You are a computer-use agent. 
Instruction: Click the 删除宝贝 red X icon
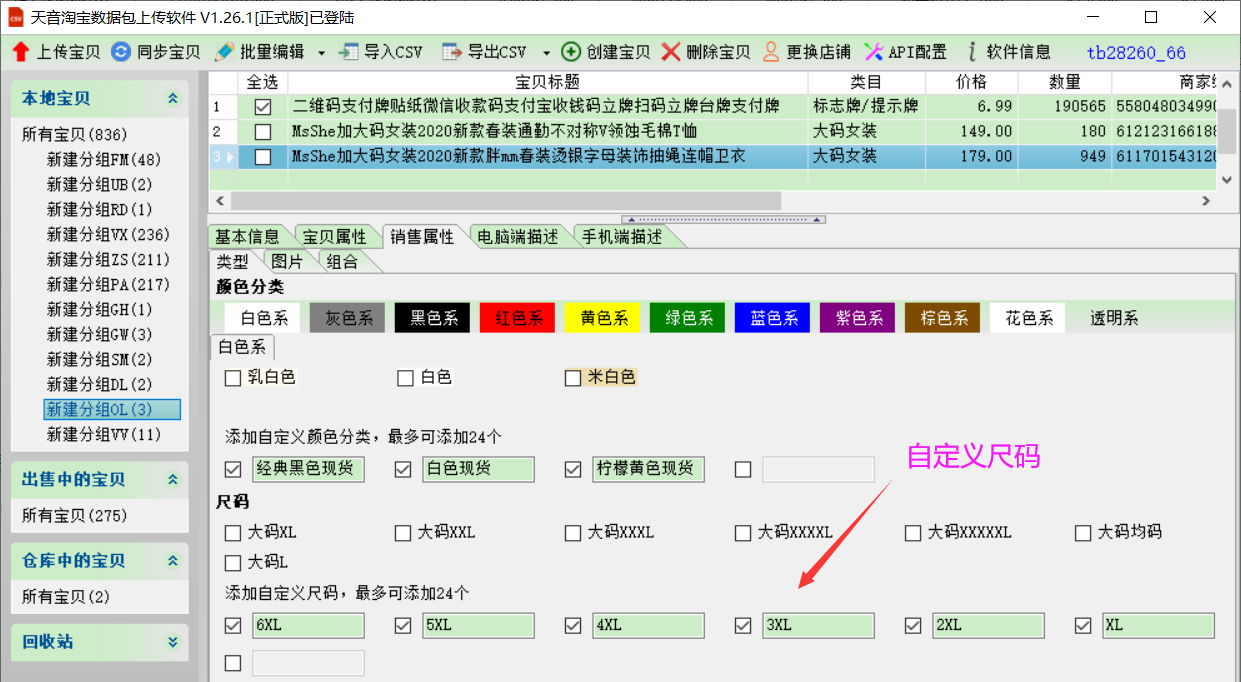(x=671, y=52)
